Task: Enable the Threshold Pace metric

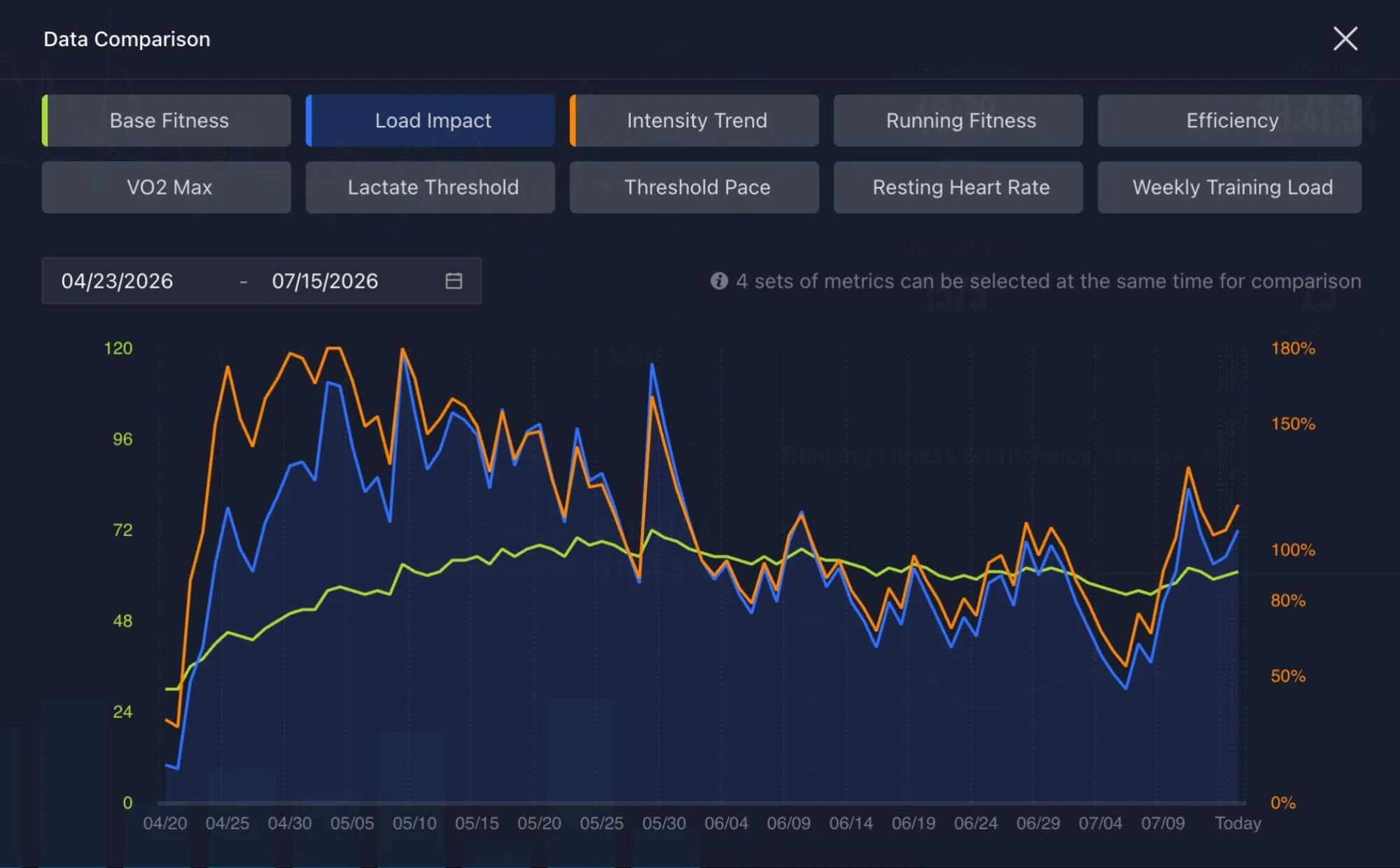Action: point(694,187)
